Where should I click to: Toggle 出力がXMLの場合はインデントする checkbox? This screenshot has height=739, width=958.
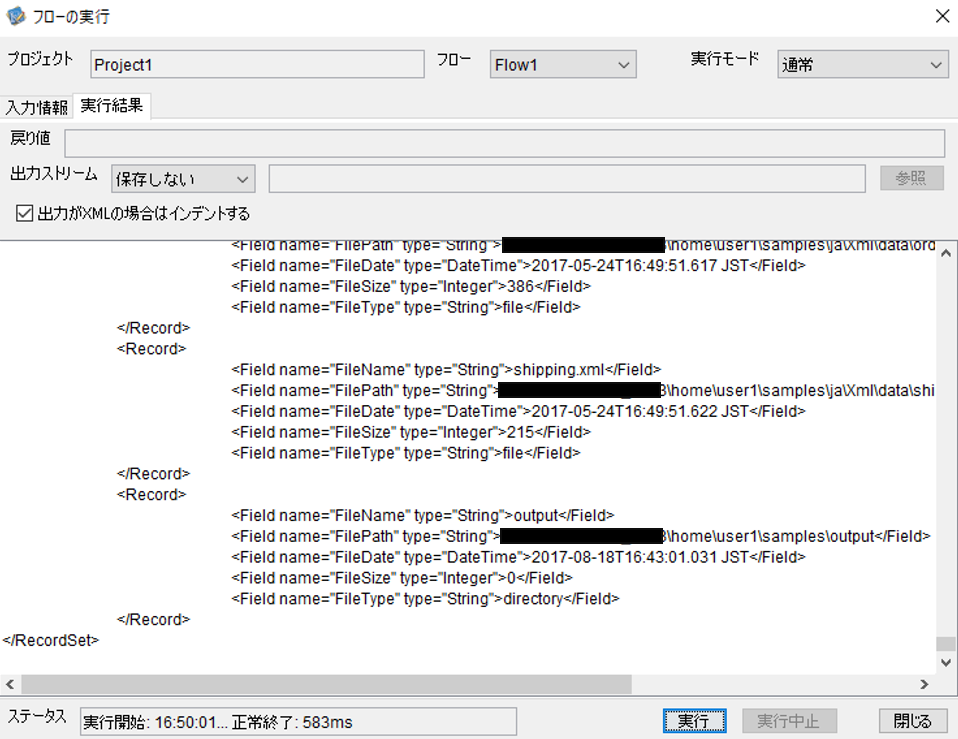pos(24,213)
